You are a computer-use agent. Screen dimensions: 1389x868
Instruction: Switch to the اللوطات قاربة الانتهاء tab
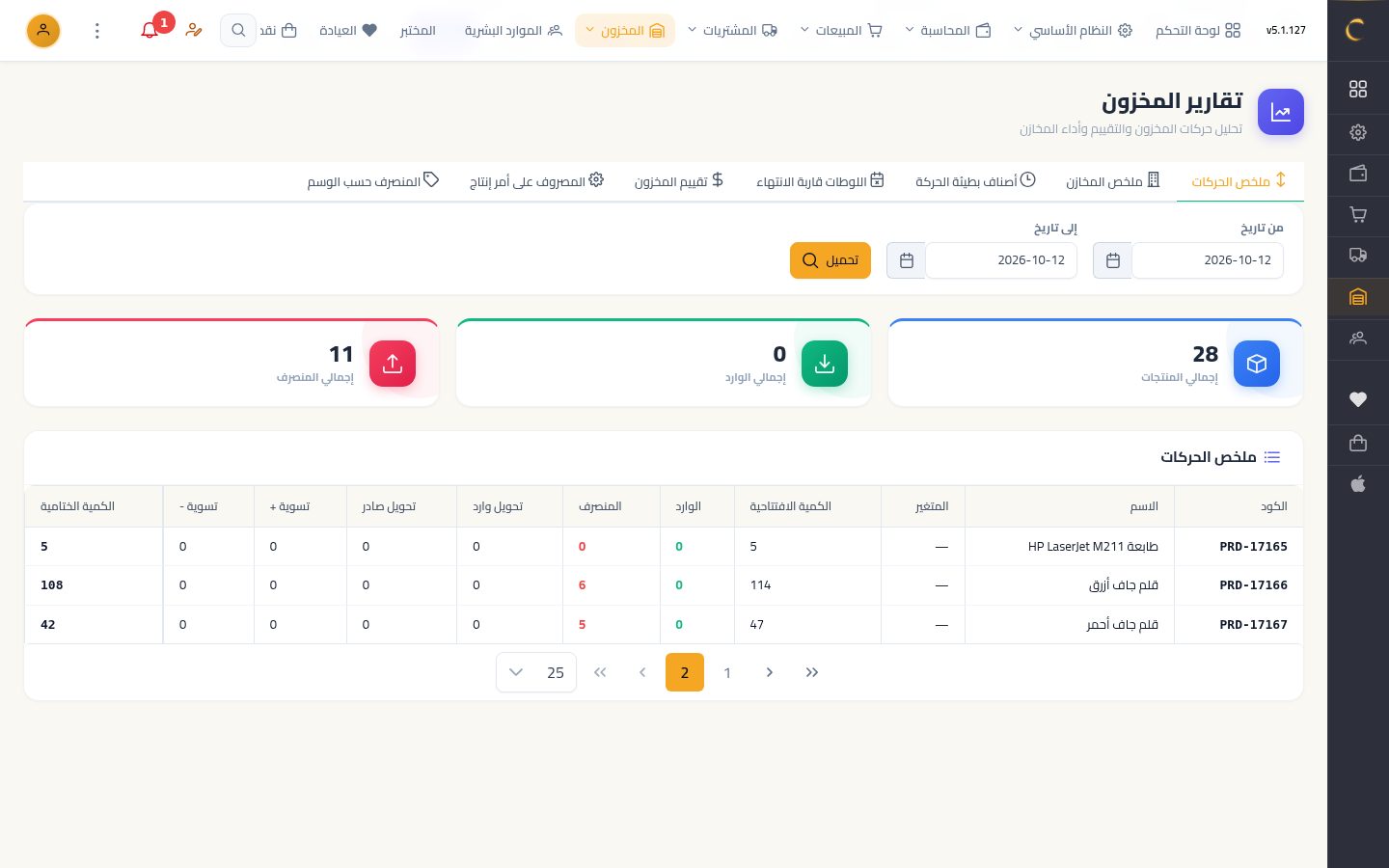[820, 181]
